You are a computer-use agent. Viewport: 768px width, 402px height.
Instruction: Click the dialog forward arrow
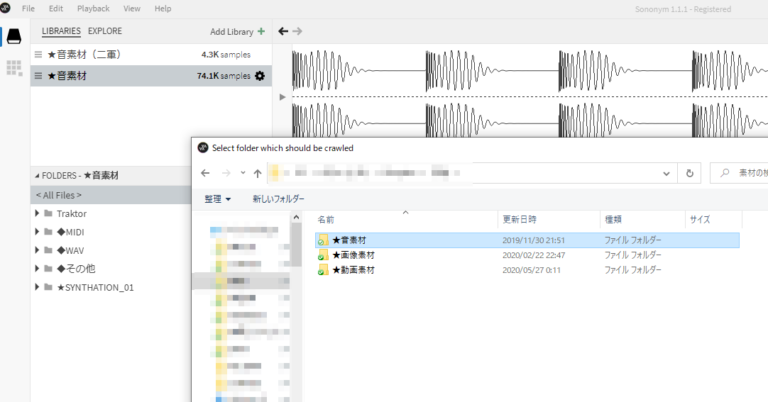point(226,173)
